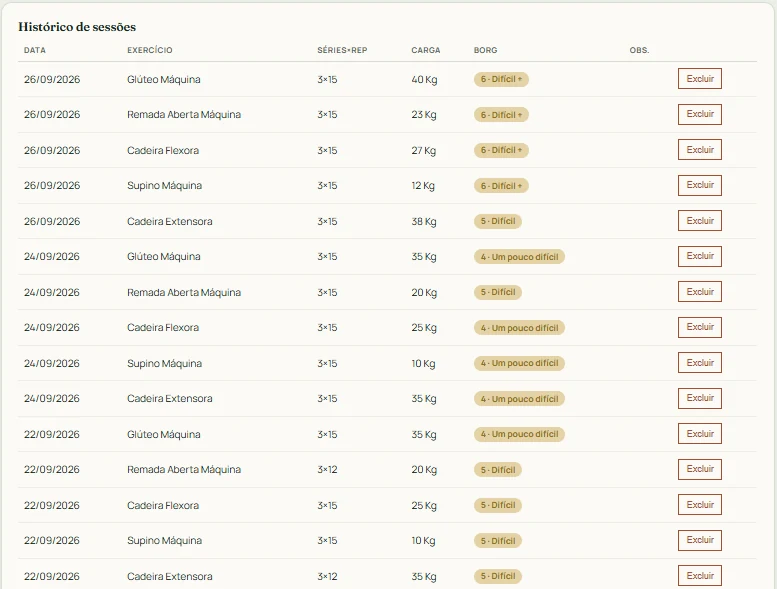Remove the 24/09/2026 Remada Aberta Máquina entry
This screenshot has height=589, width=777.
click(x=700, y=292)
